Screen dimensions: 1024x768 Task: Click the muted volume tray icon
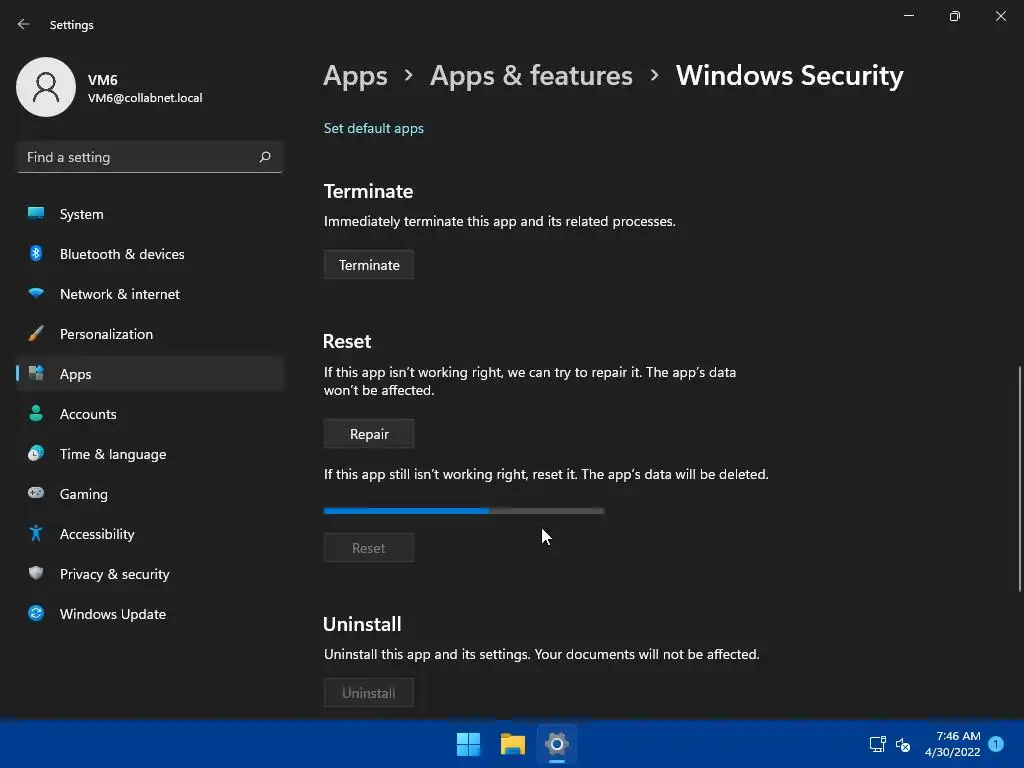tap(903, 744)
